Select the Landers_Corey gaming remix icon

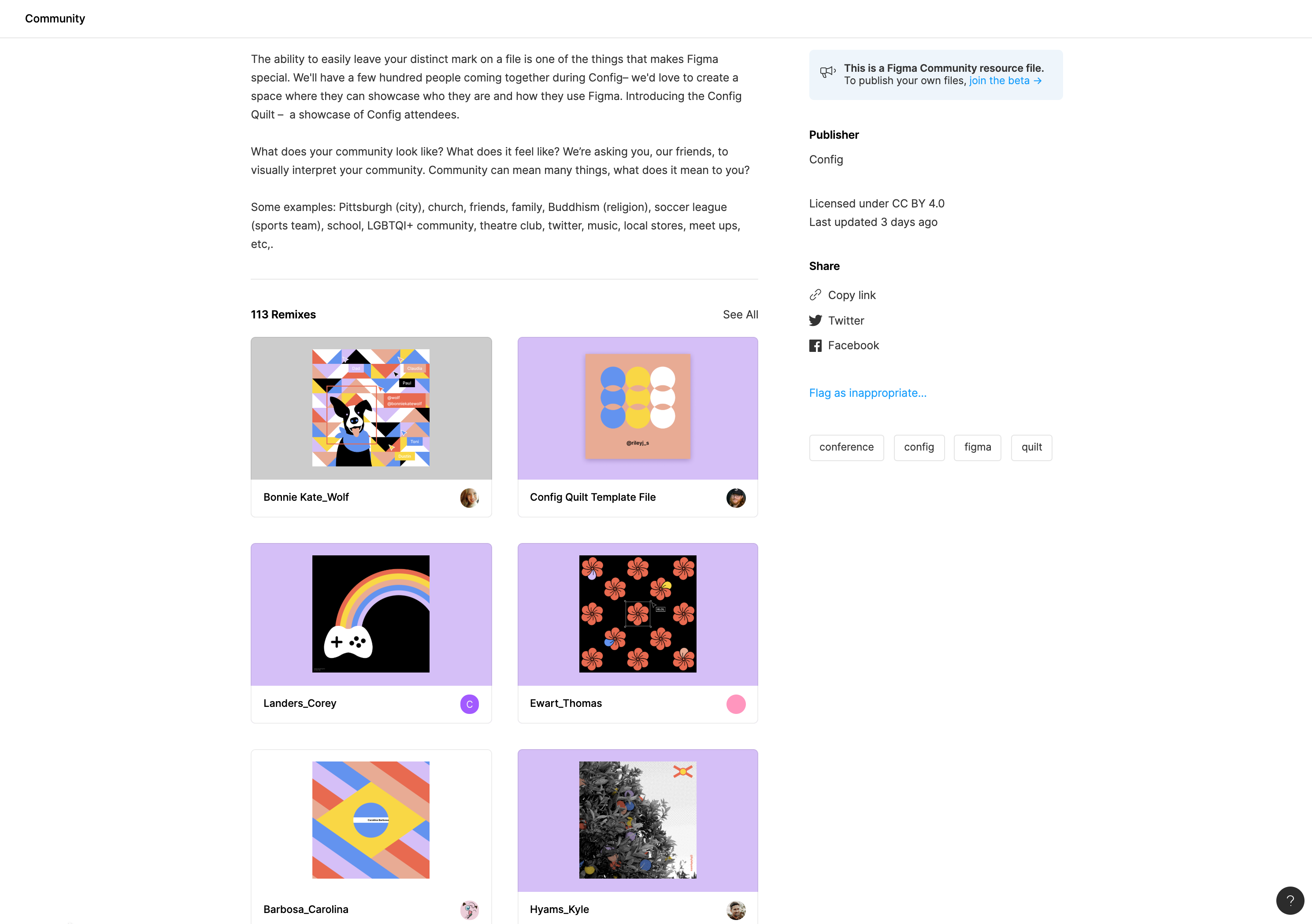(x=371, y=614)
